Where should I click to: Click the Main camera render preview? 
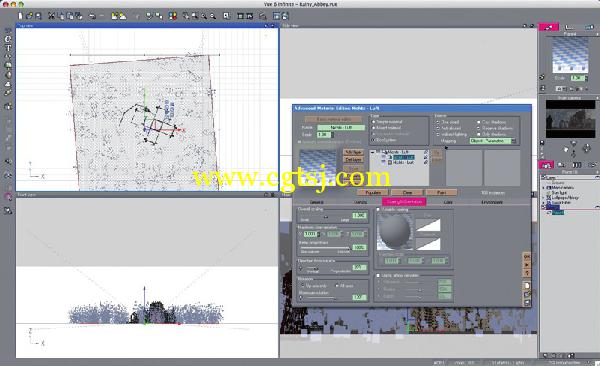570,119
